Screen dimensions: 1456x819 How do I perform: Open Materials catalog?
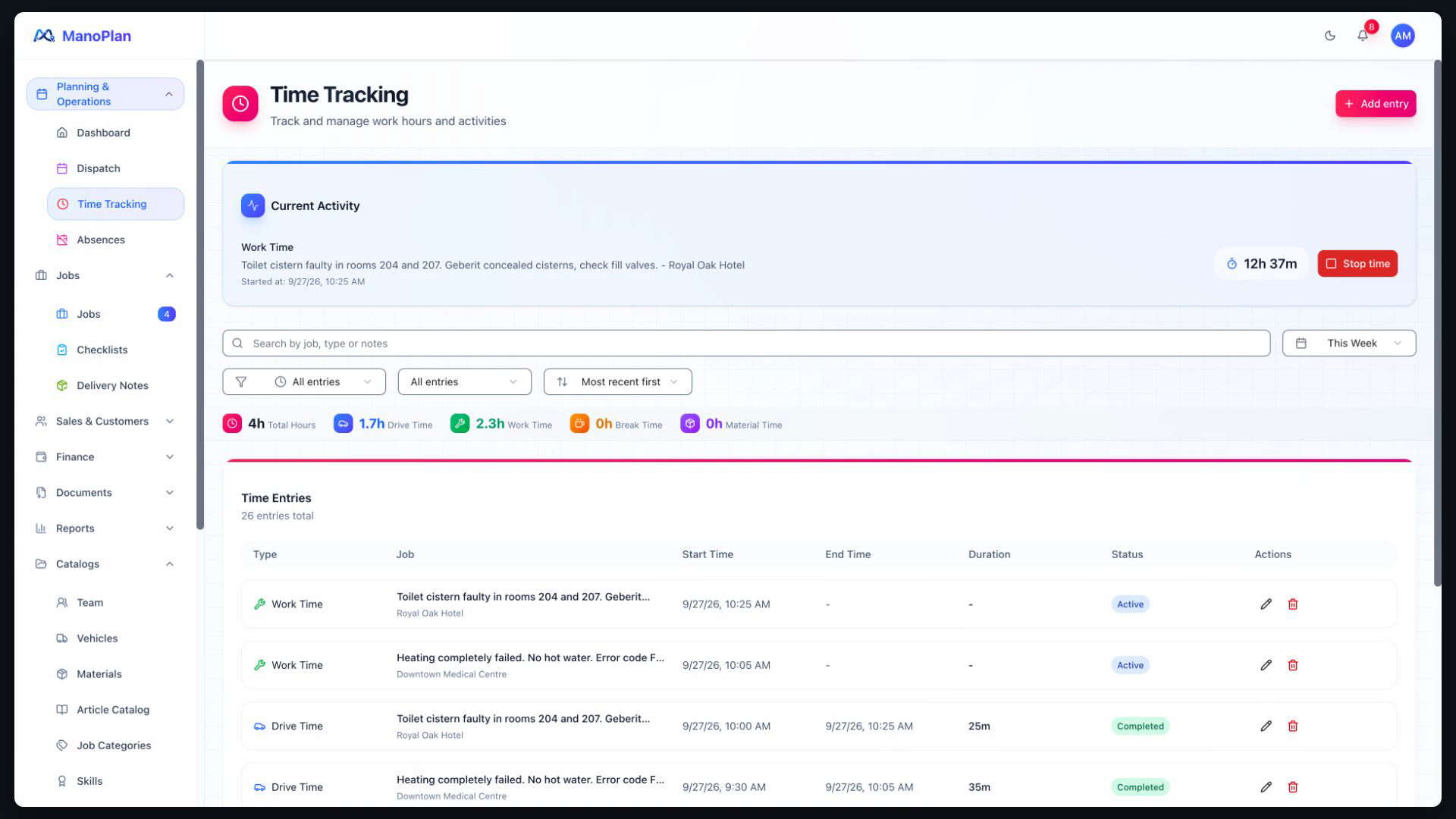click(x=115, y=674)
